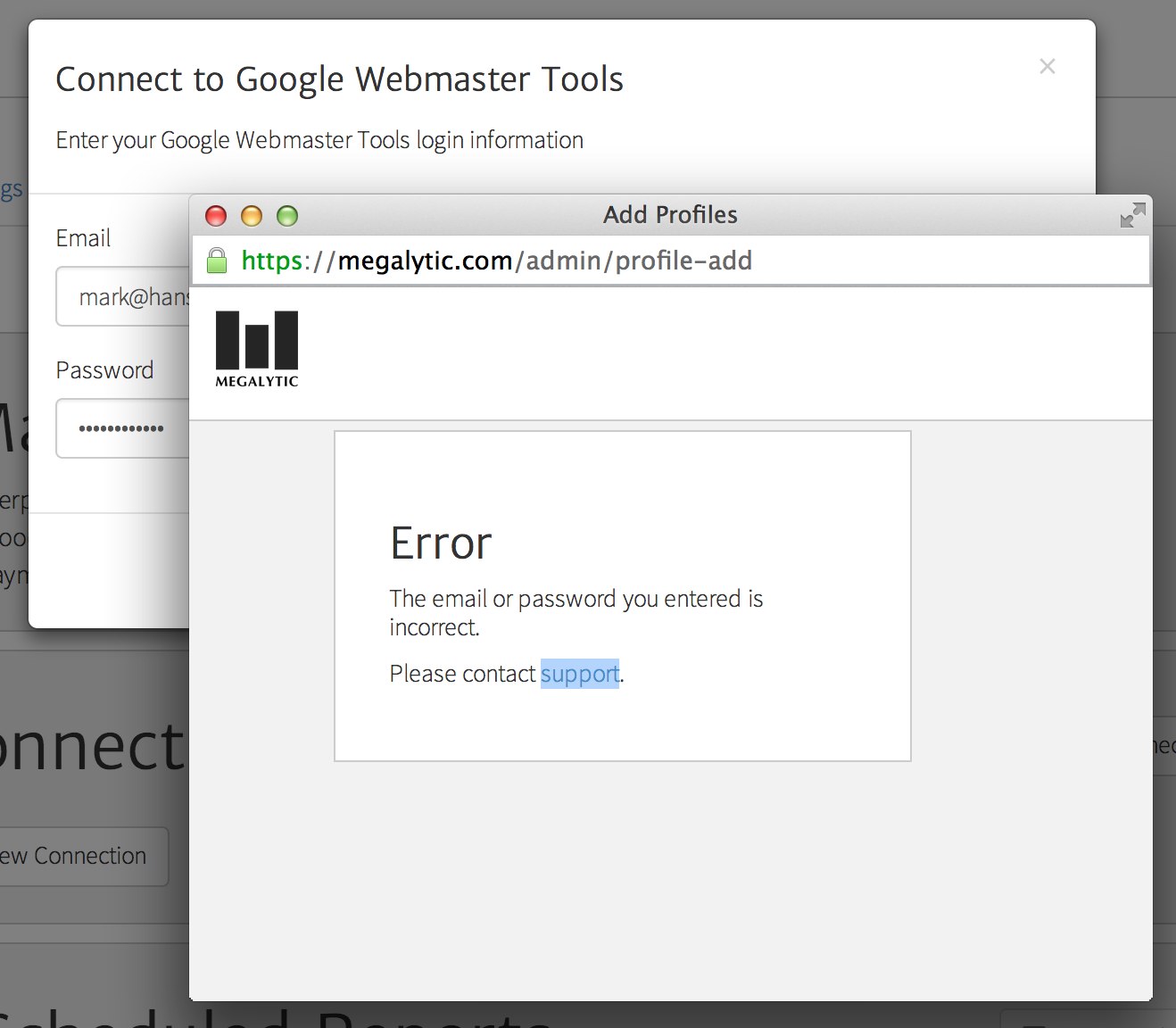Click the green padlock security icon
This screenshot has height=1028, width=1176.
216,261
